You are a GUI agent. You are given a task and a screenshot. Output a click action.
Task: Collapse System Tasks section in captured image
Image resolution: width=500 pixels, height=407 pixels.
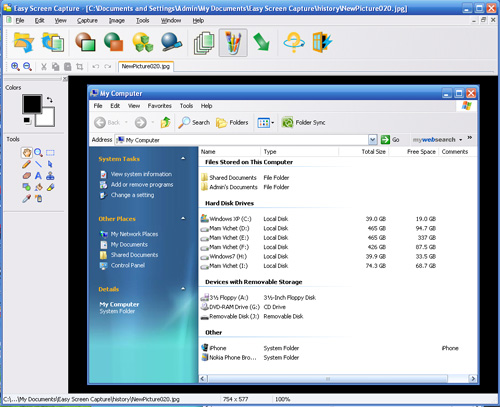pos(183,159)
